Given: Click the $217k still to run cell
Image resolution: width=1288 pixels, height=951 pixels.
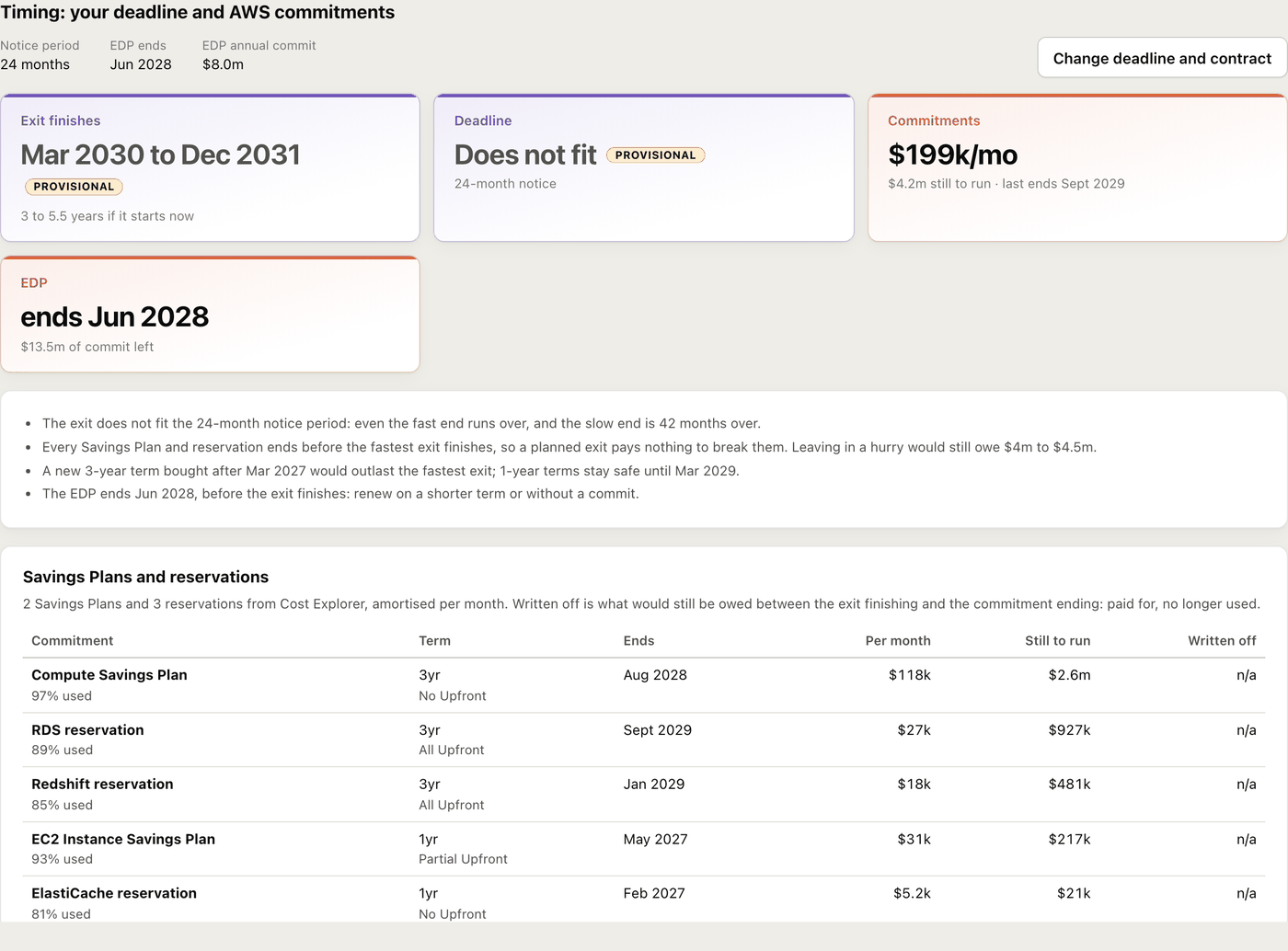Looking at the screenshot, I should [x=1070, y=840].
